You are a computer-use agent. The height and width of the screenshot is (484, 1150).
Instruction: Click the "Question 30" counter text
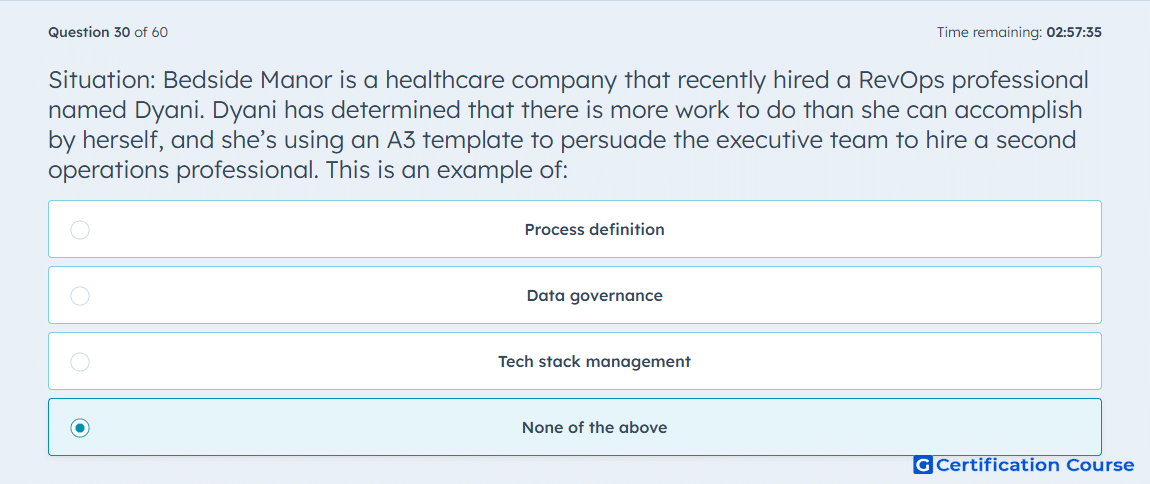89,32
